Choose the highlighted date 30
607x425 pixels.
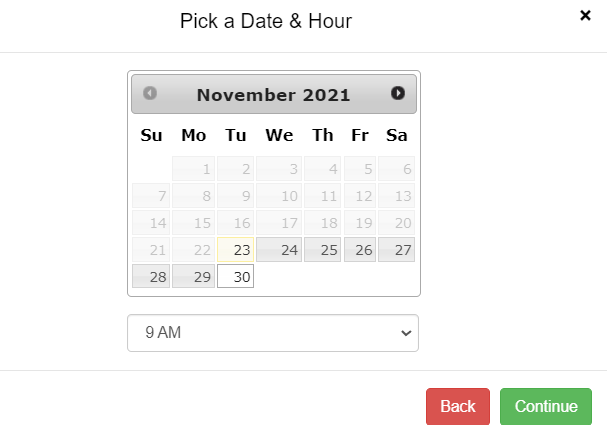pyautogui.click(x=236, y=277)
